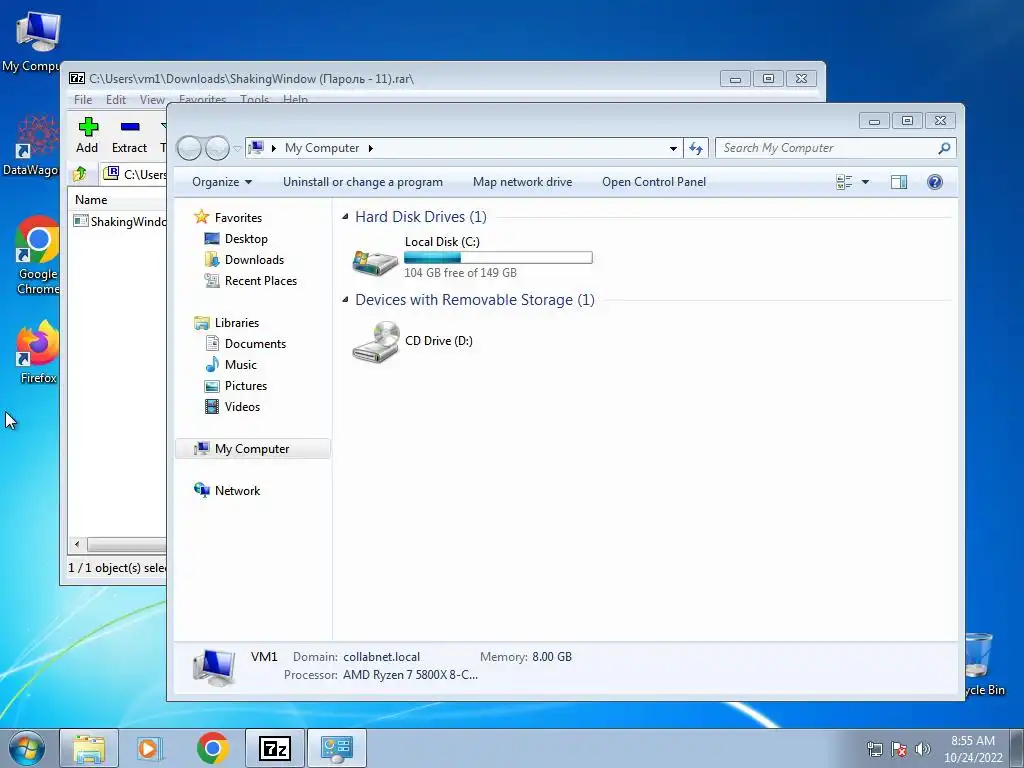Open Edit menu in 7-Zip window
1024x768 pixels.
116,99
